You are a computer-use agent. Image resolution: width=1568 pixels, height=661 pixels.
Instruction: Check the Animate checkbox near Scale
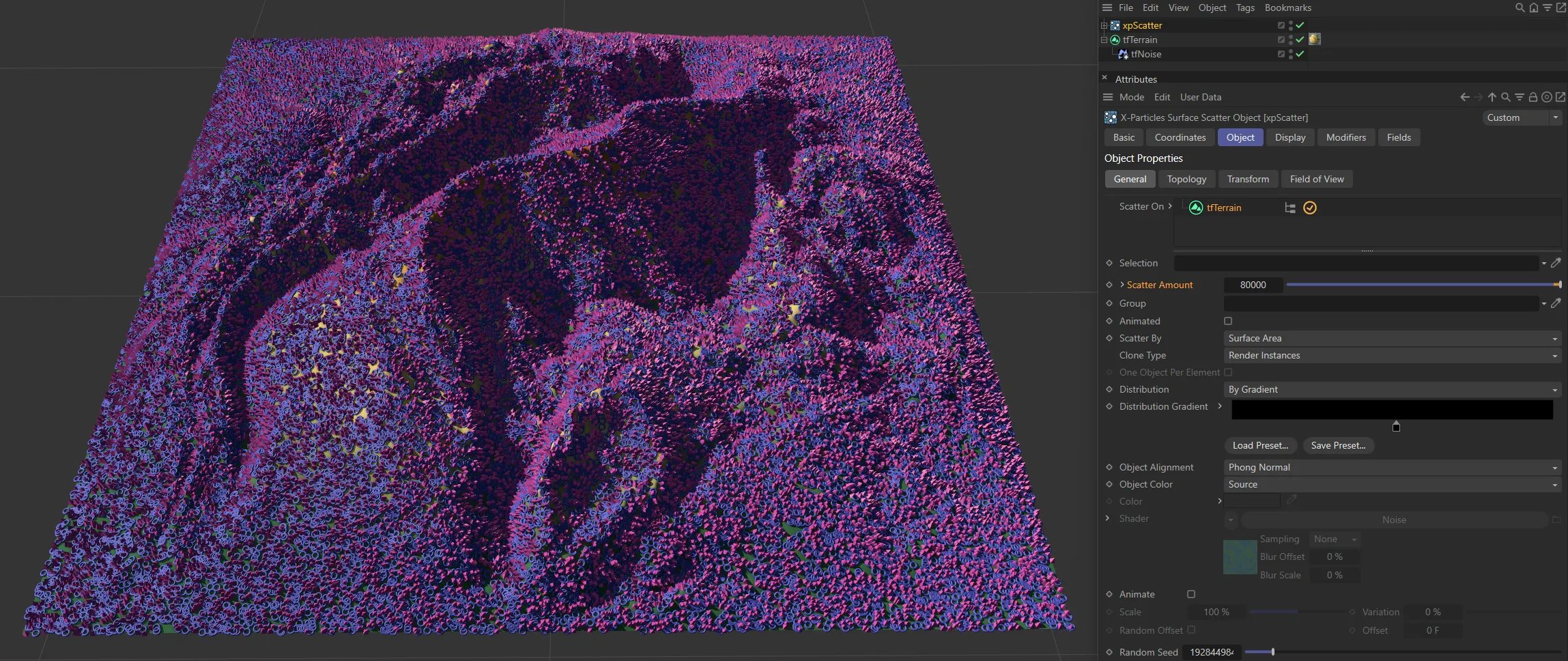tap(1191, 594)
